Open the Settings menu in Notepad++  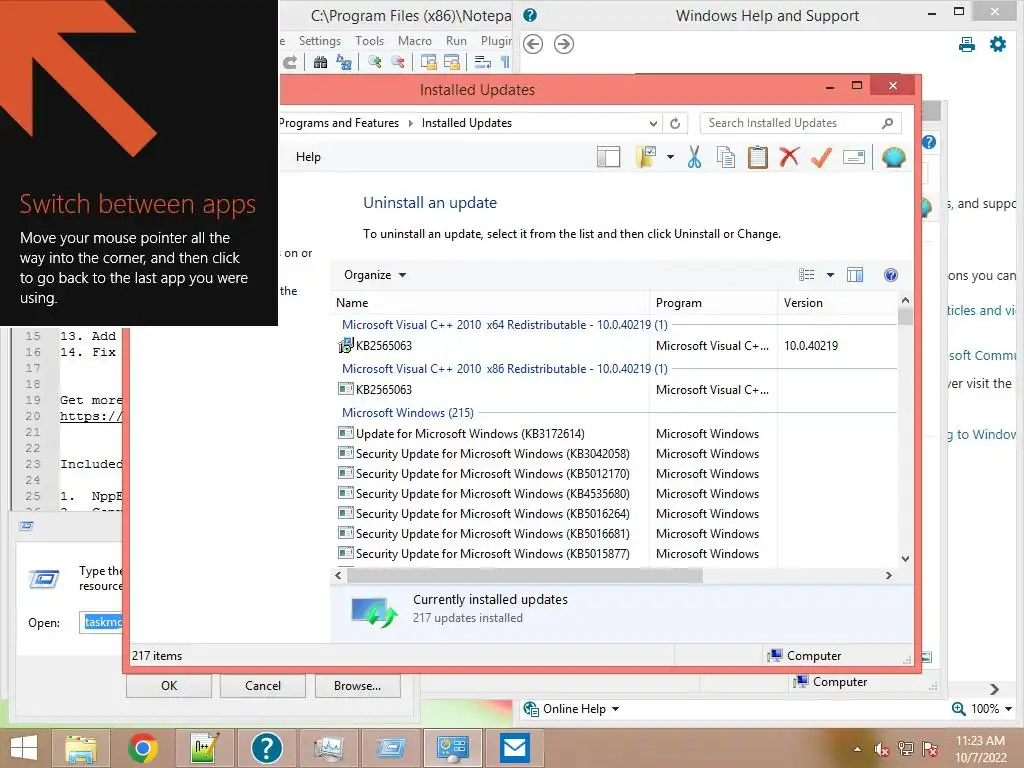[x=319, y=40]
